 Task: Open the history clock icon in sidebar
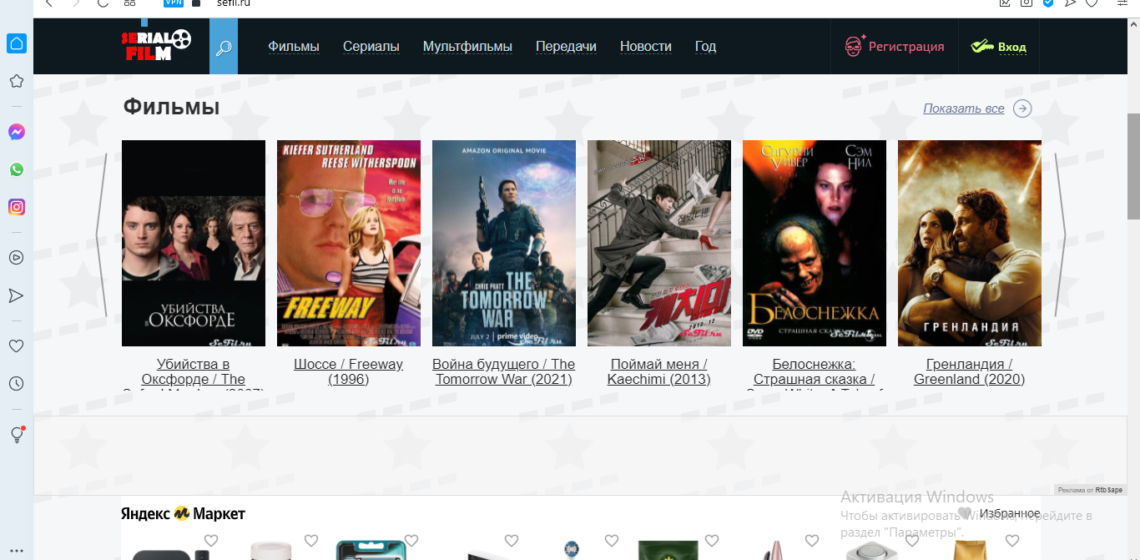[16, 383]
